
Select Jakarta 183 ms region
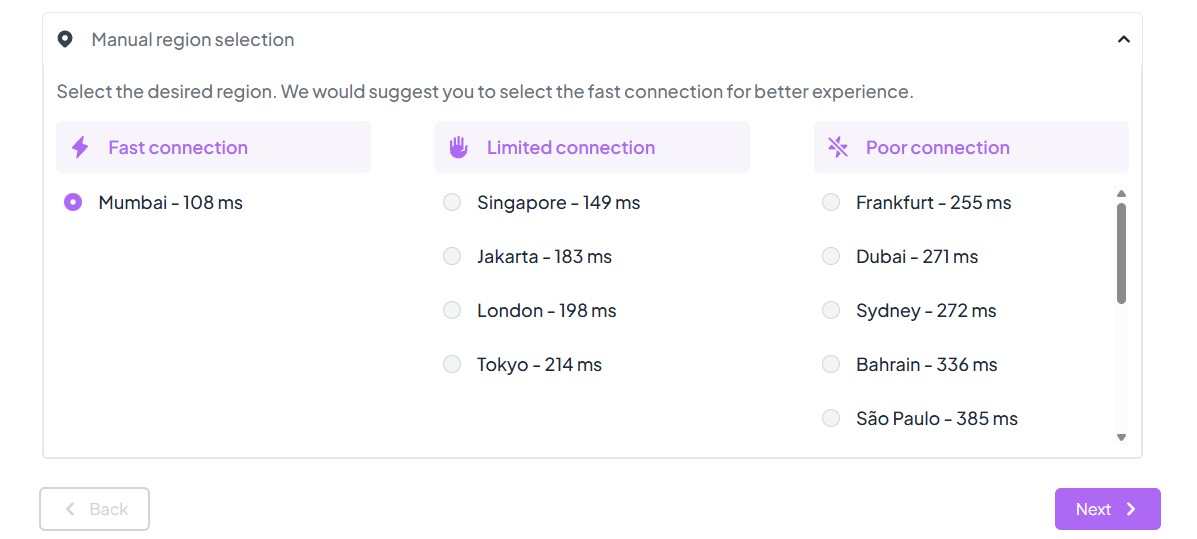(452, 257)
